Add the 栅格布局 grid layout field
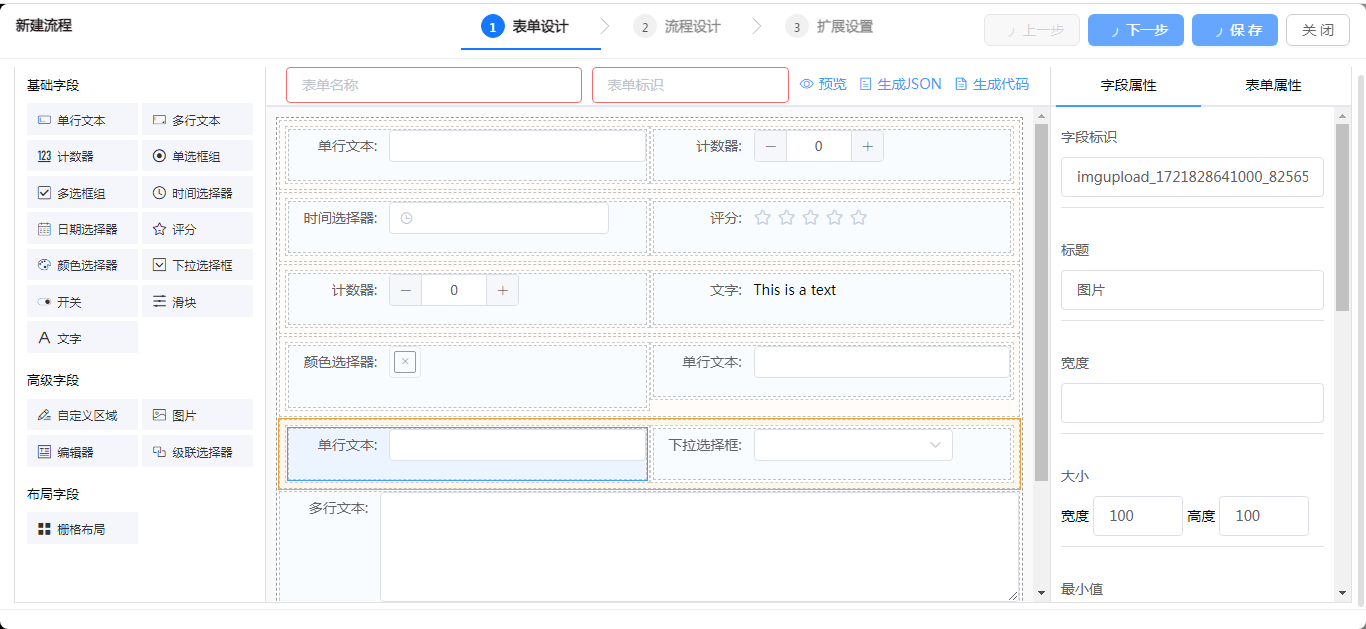 [82, 529]
